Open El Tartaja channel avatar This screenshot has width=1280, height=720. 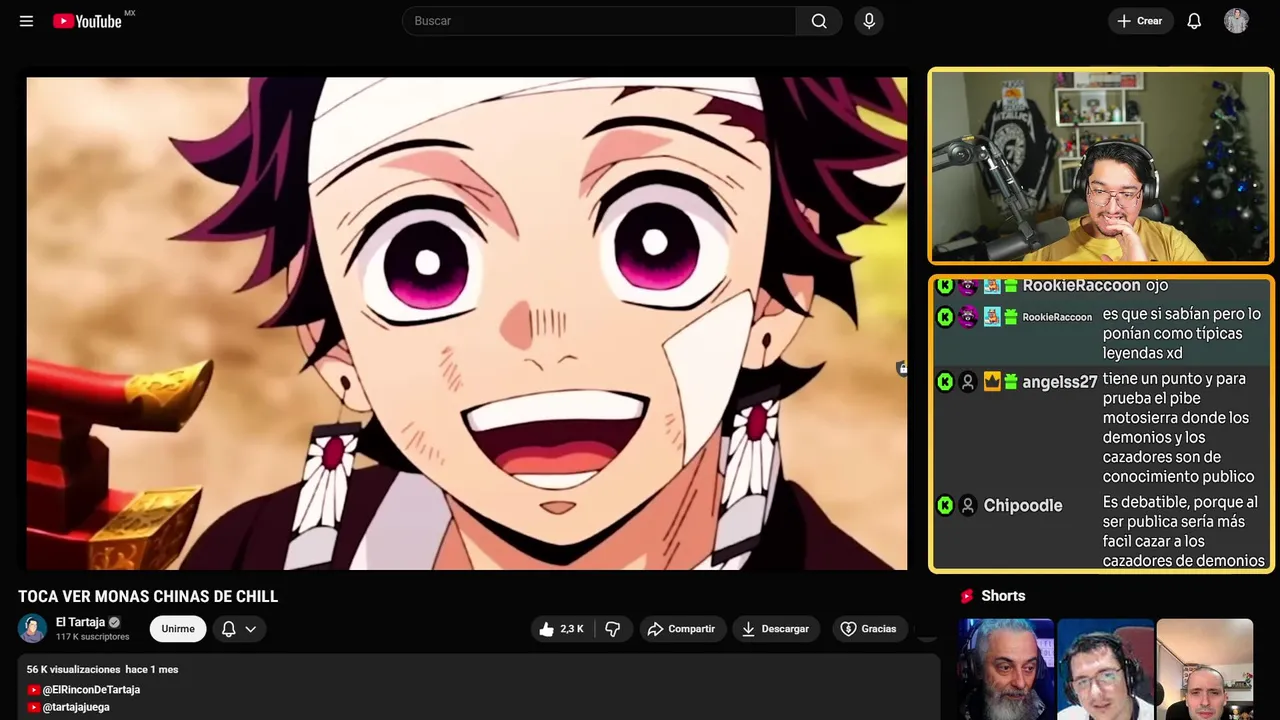click(x=32, y=628)
